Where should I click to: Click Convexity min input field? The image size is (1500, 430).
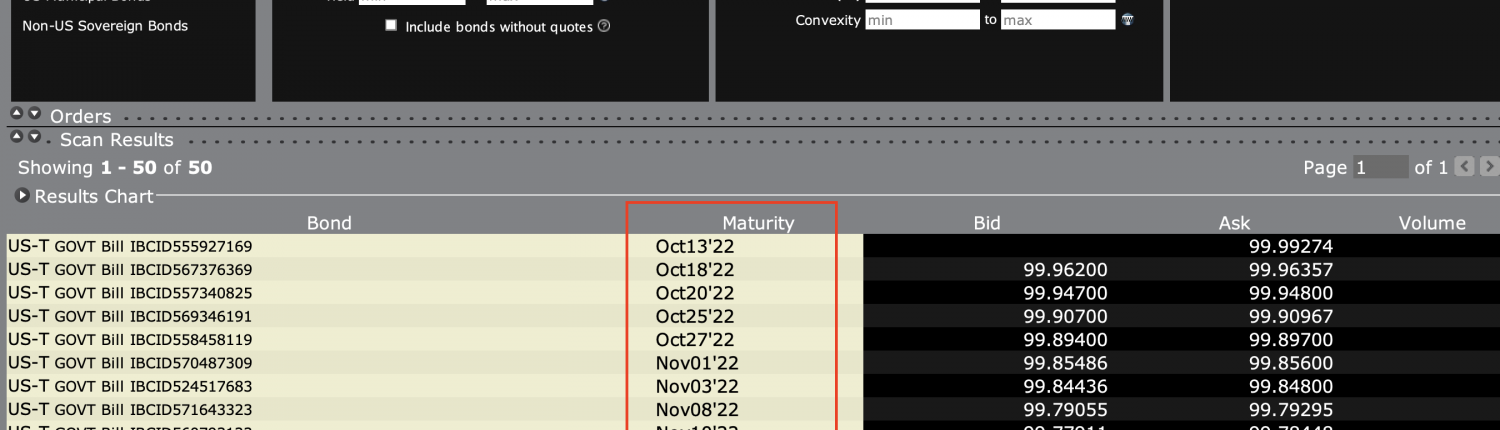[x=922, y=20]
